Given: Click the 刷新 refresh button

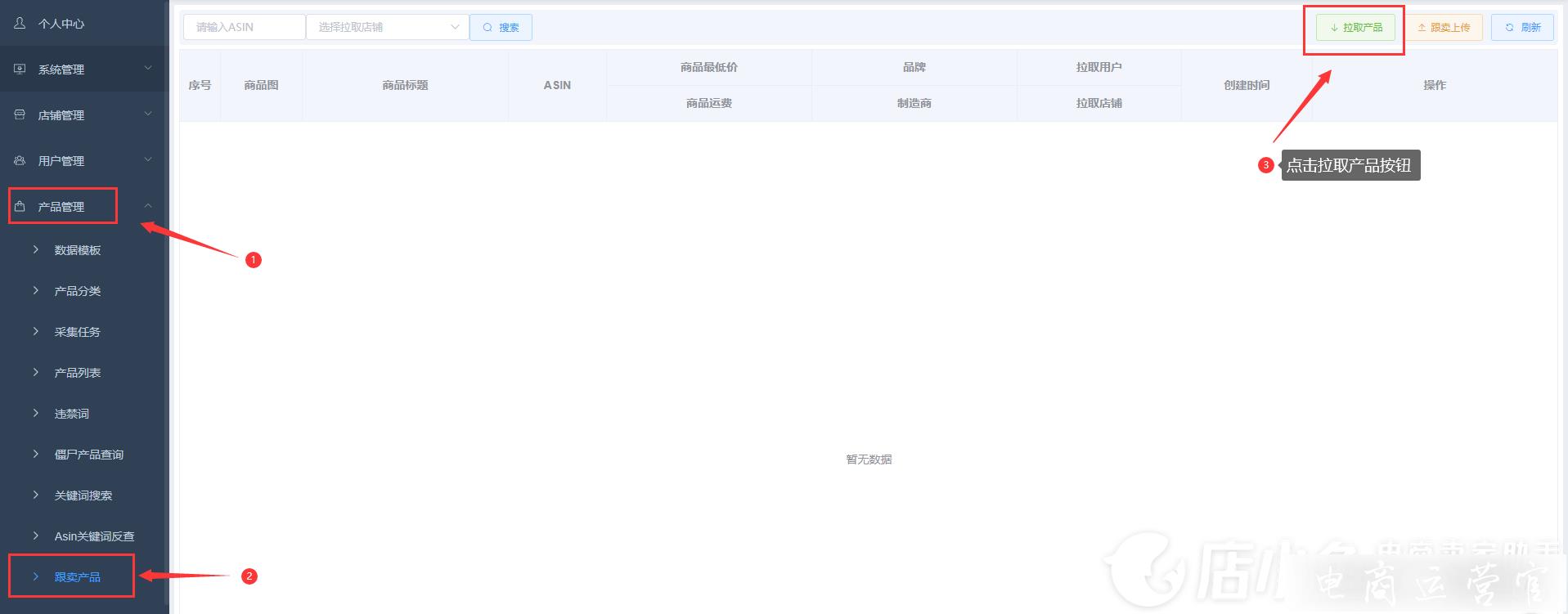Looking at the screenshot, I should (1522, 27).
